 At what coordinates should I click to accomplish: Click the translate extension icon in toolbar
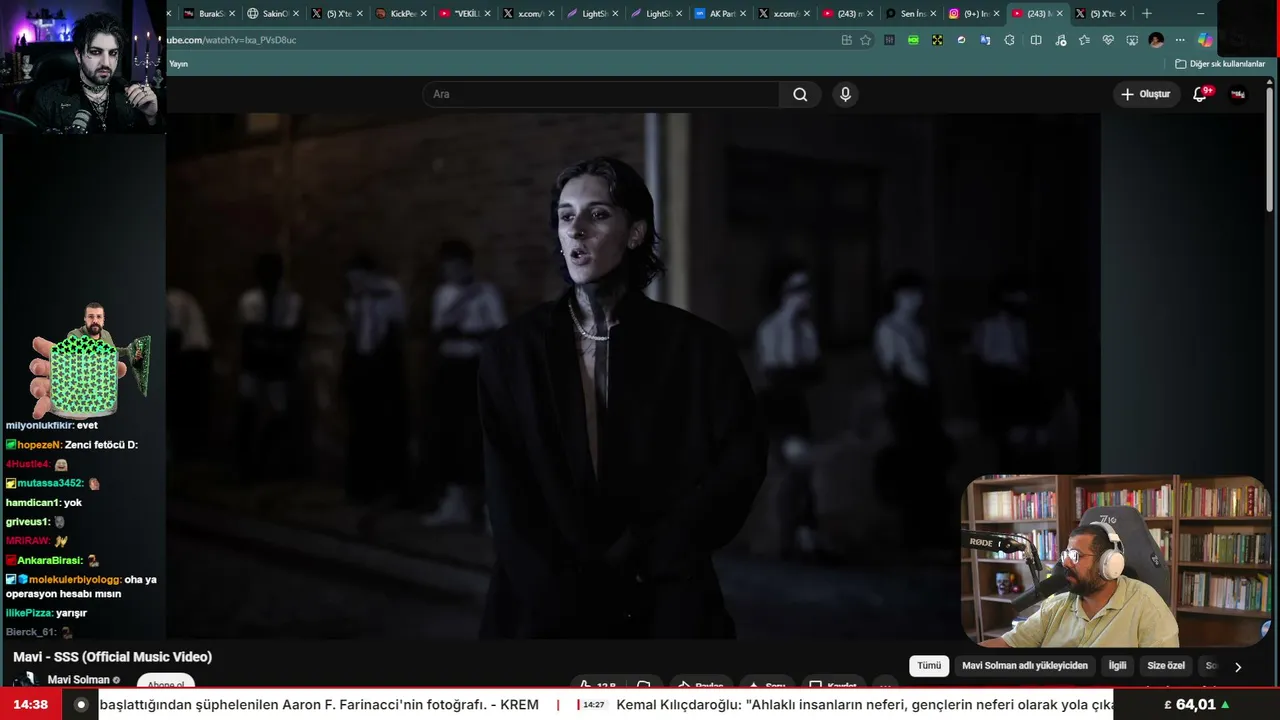(985, 40)
